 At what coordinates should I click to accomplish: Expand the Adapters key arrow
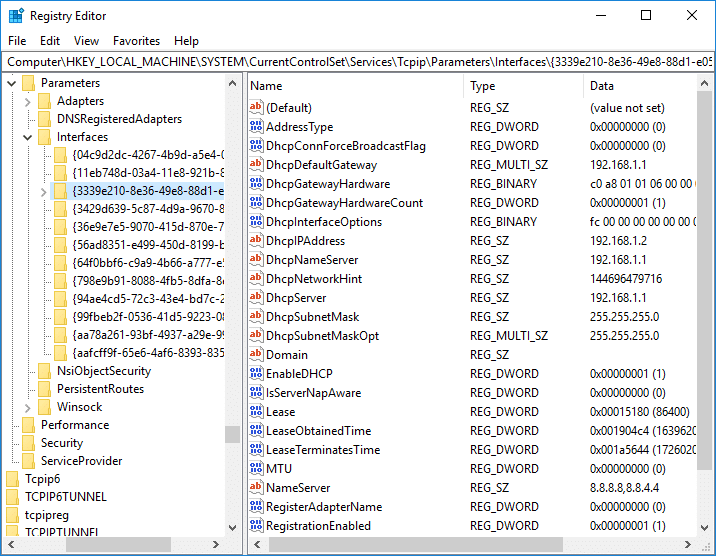click(27, 101)
